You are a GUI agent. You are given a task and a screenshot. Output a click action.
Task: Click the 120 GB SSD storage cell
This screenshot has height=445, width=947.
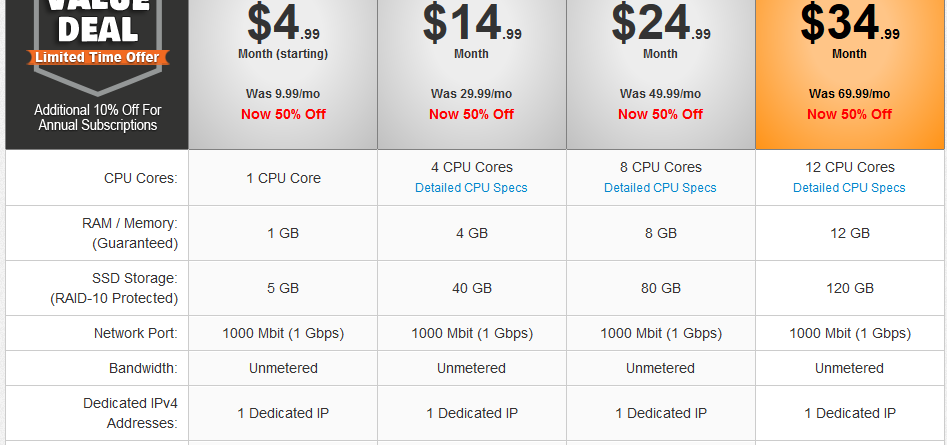(850, 288)
